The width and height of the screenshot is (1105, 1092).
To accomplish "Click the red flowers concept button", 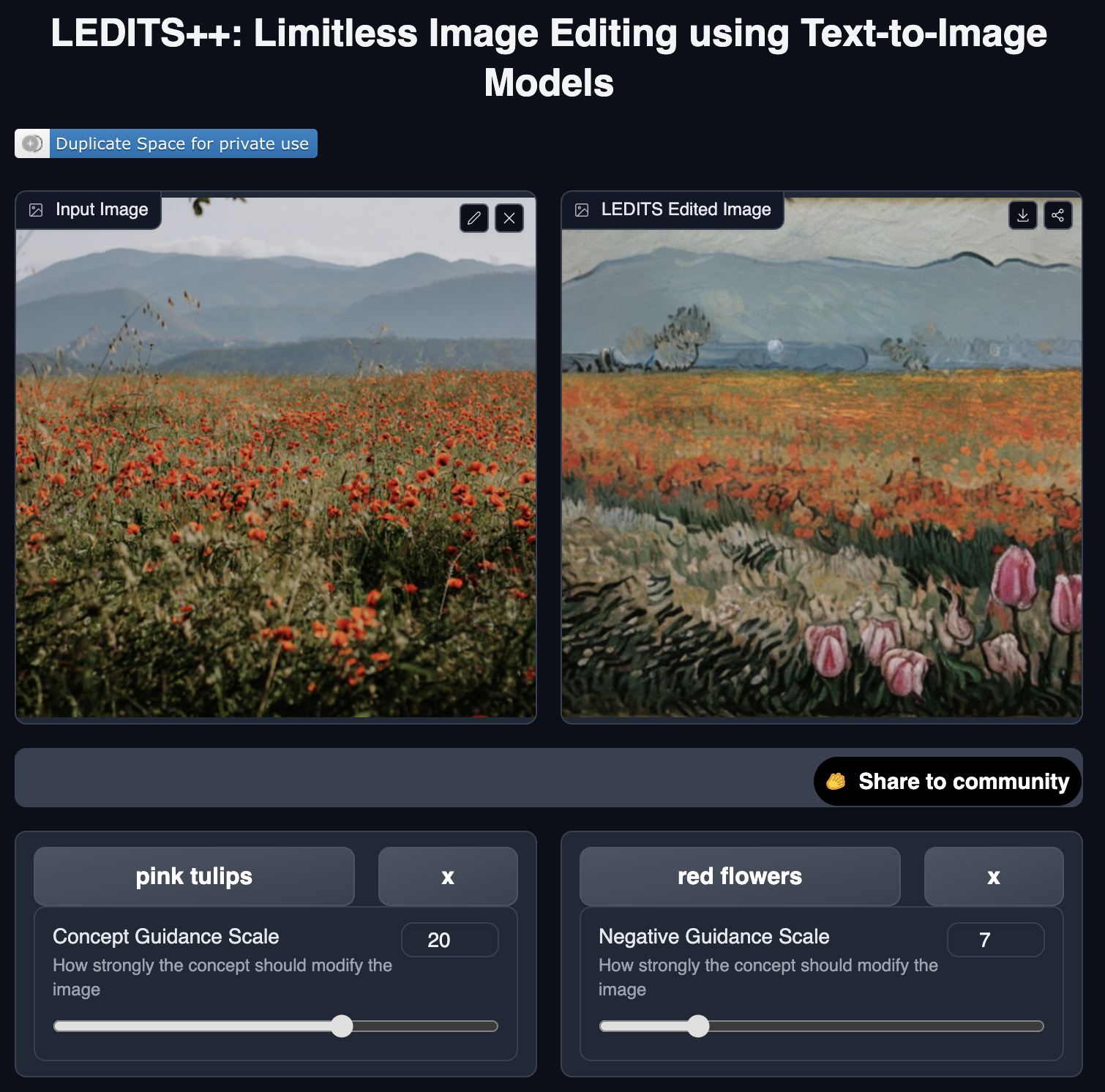I will [x=740, y=876].
